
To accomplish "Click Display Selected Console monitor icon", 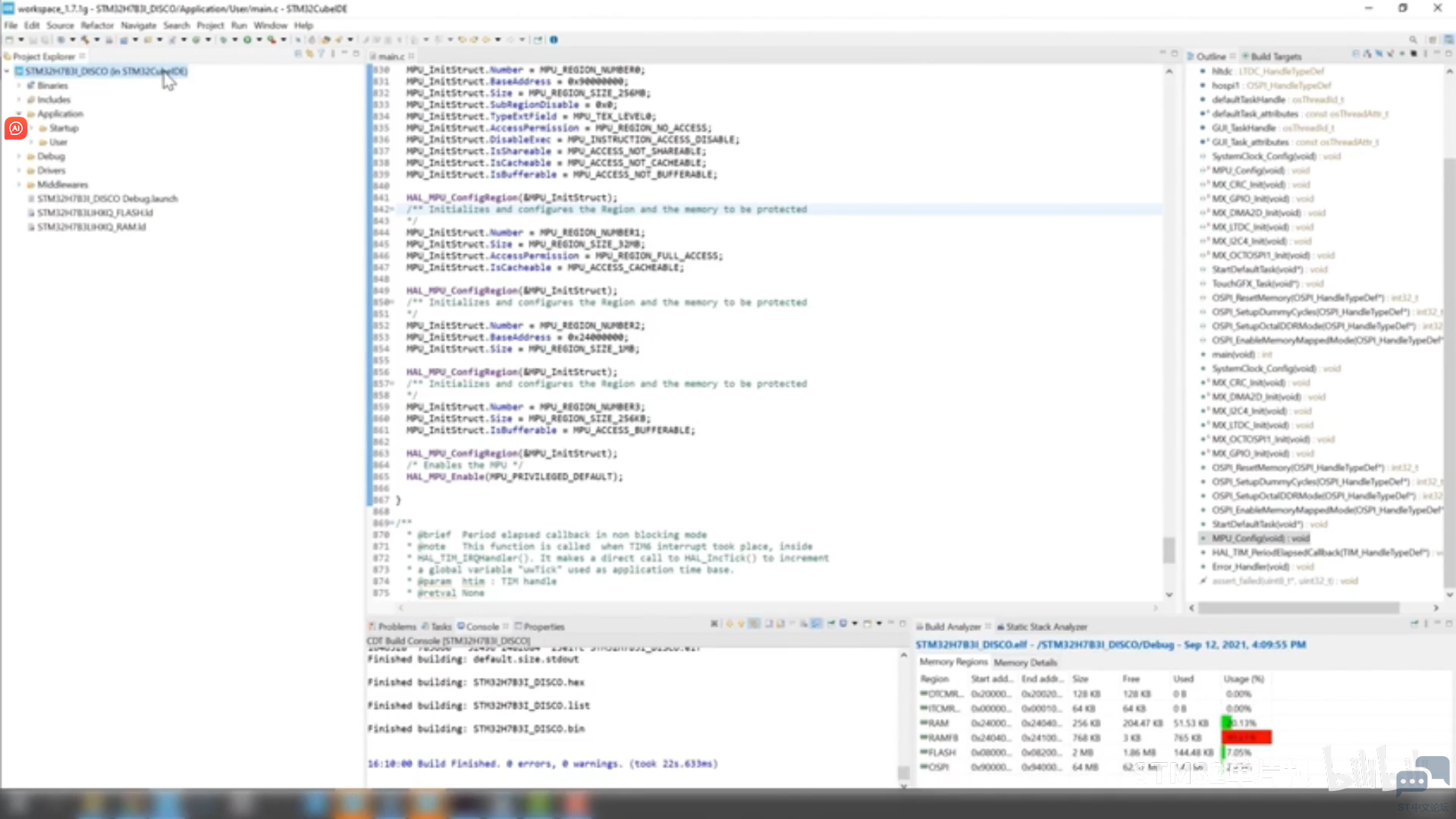I will (843, 624).
